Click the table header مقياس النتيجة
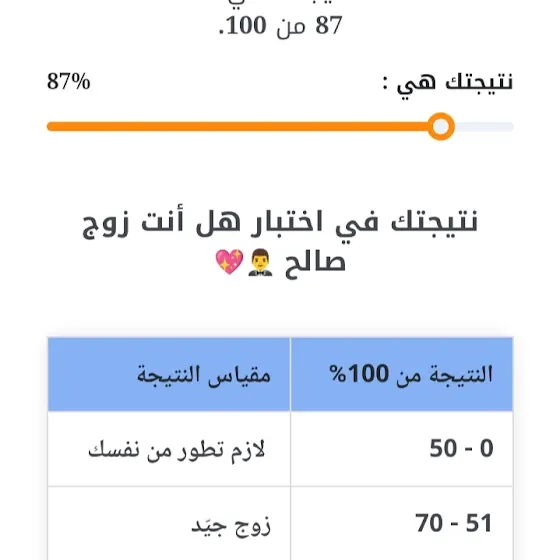Screen dimensions: 560x560 tap(169, 374)
